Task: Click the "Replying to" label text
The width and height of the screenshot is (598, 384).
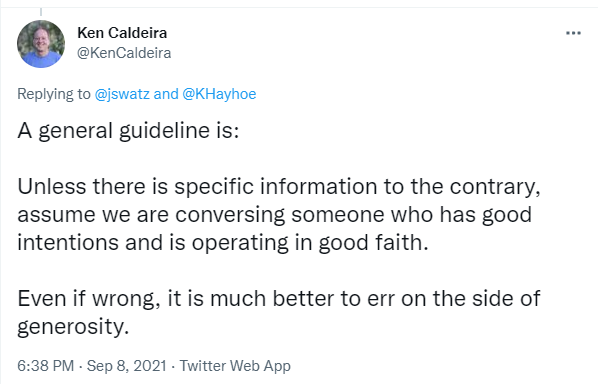Action: 54,94
